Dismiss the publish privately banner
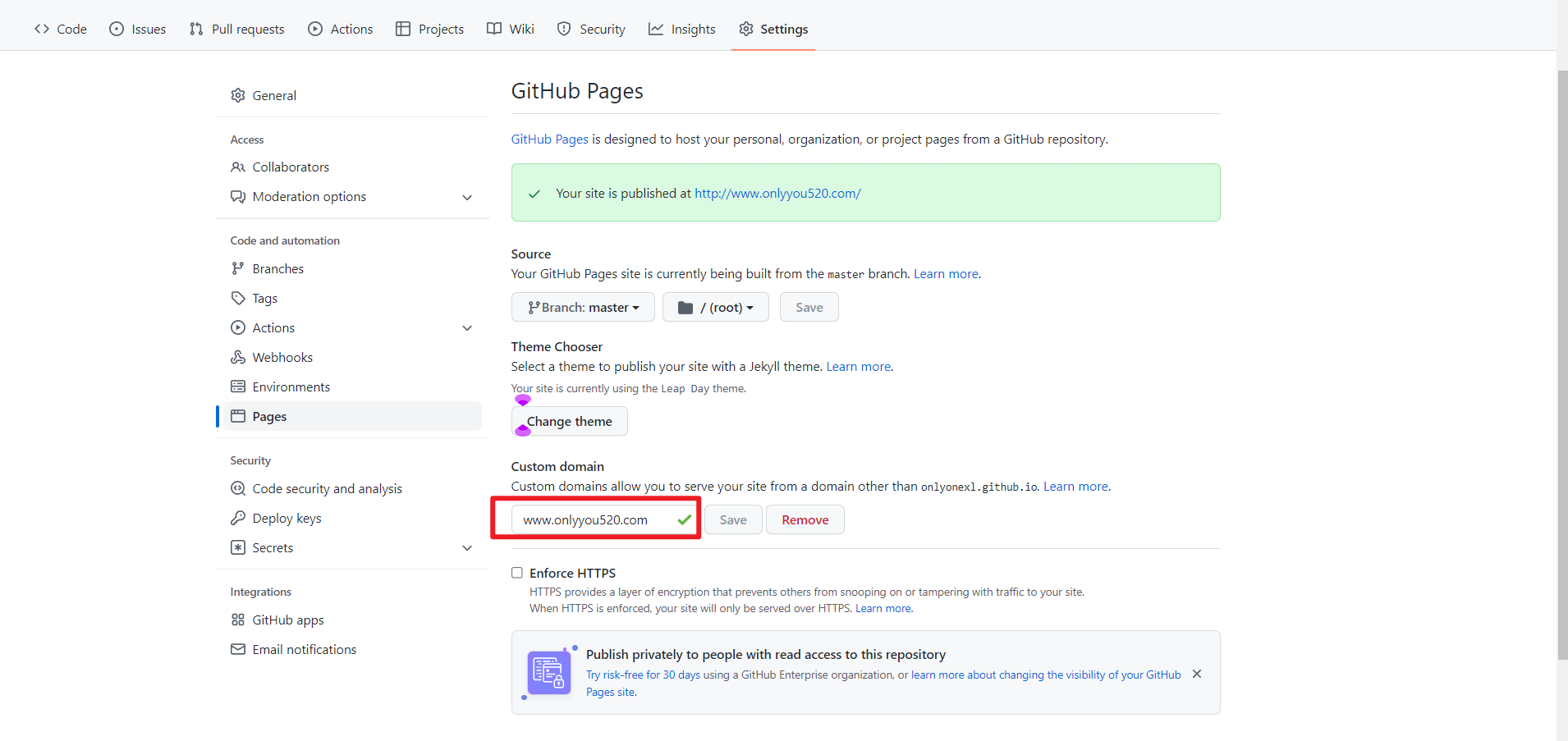Viewport: 1568px width, 741px height. click(x=1196, y=674)
